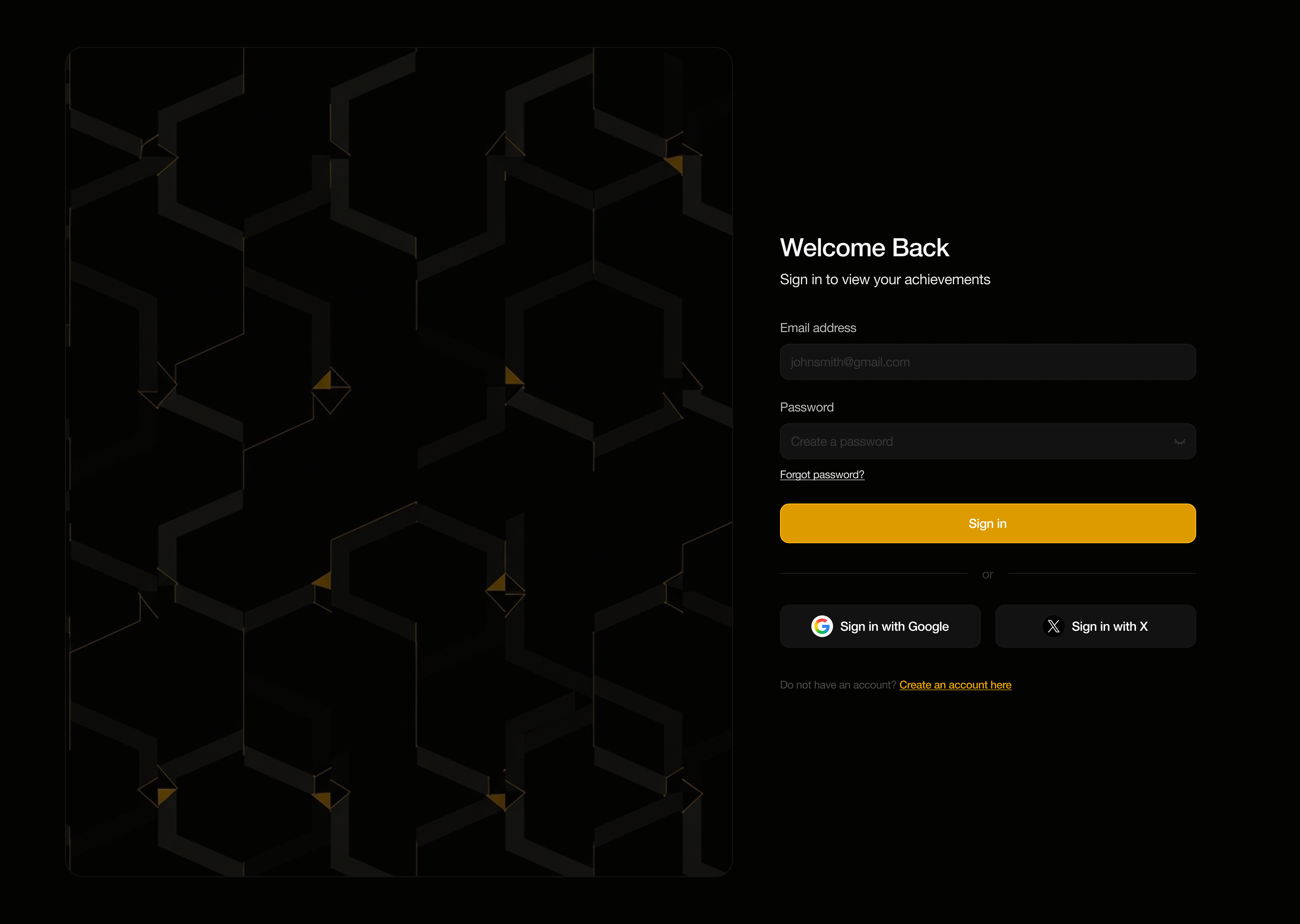Focus the Password input field

987,441
